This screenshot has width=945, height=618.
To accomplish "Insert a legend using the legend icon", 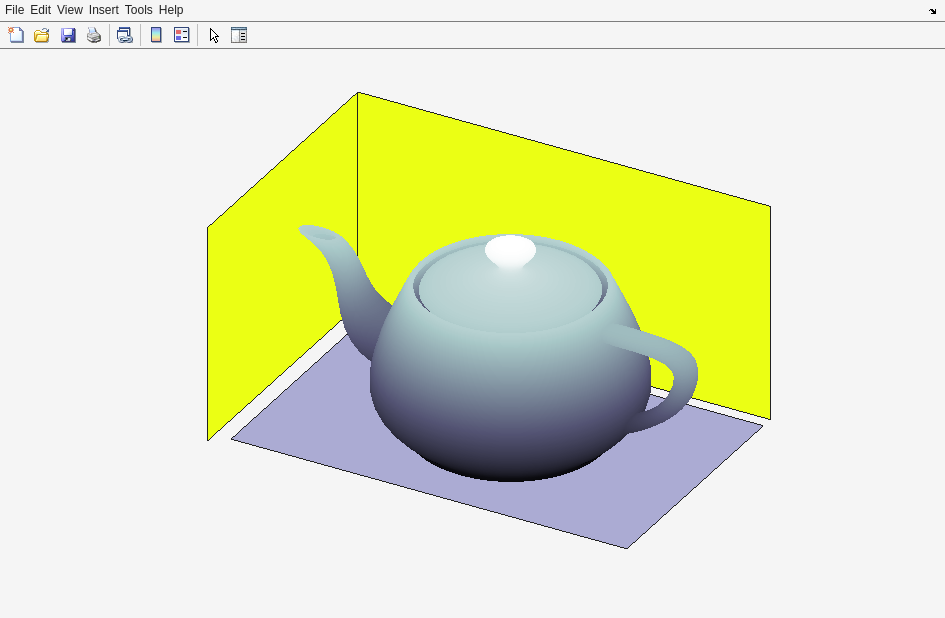I will 181,35.
